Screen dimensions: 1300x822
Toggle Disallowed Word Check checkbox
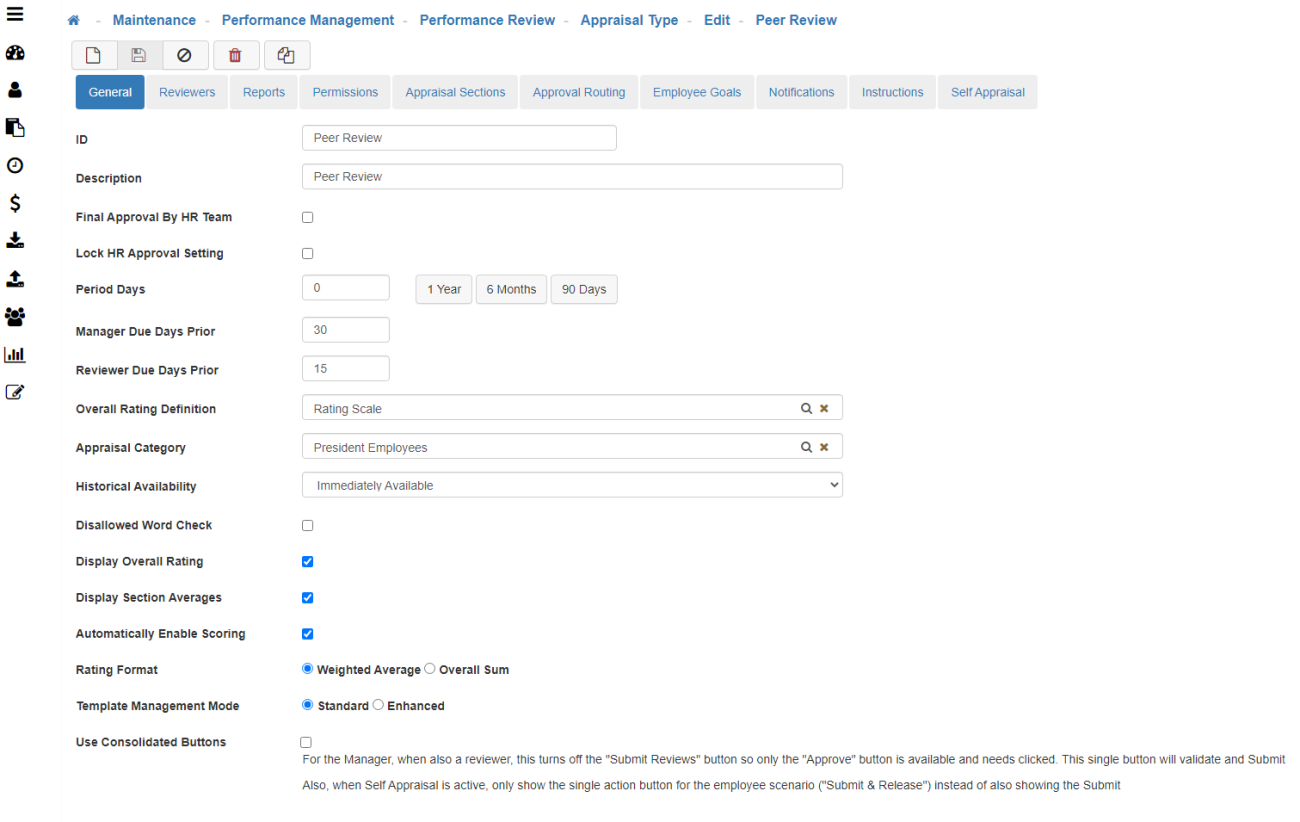[x=308, y=525]
